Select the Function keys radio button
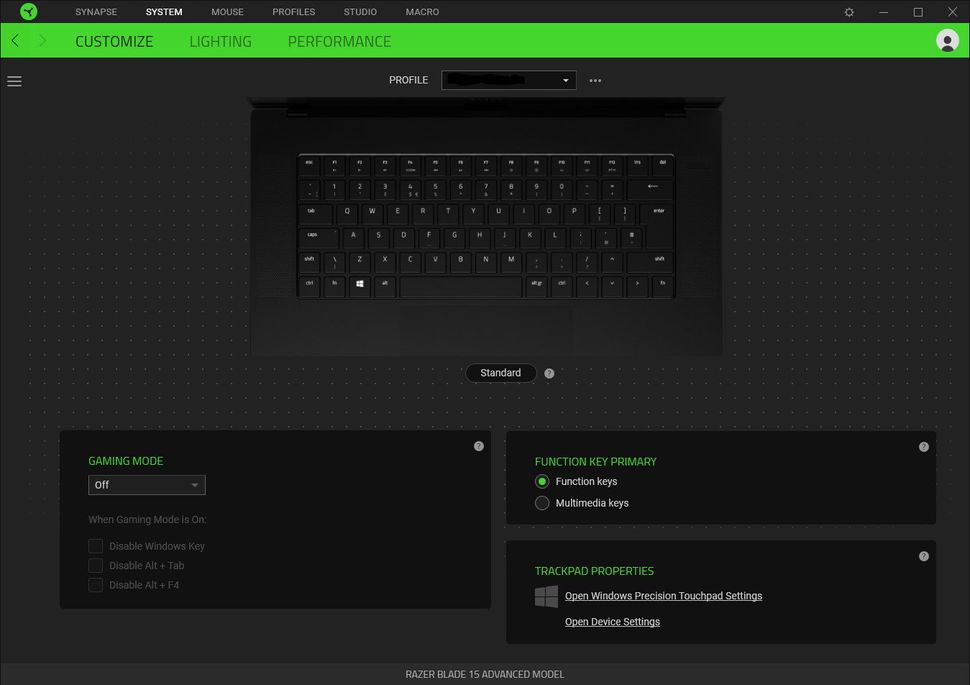The width and height of the screenshot is (970, 685). point(542,481)
